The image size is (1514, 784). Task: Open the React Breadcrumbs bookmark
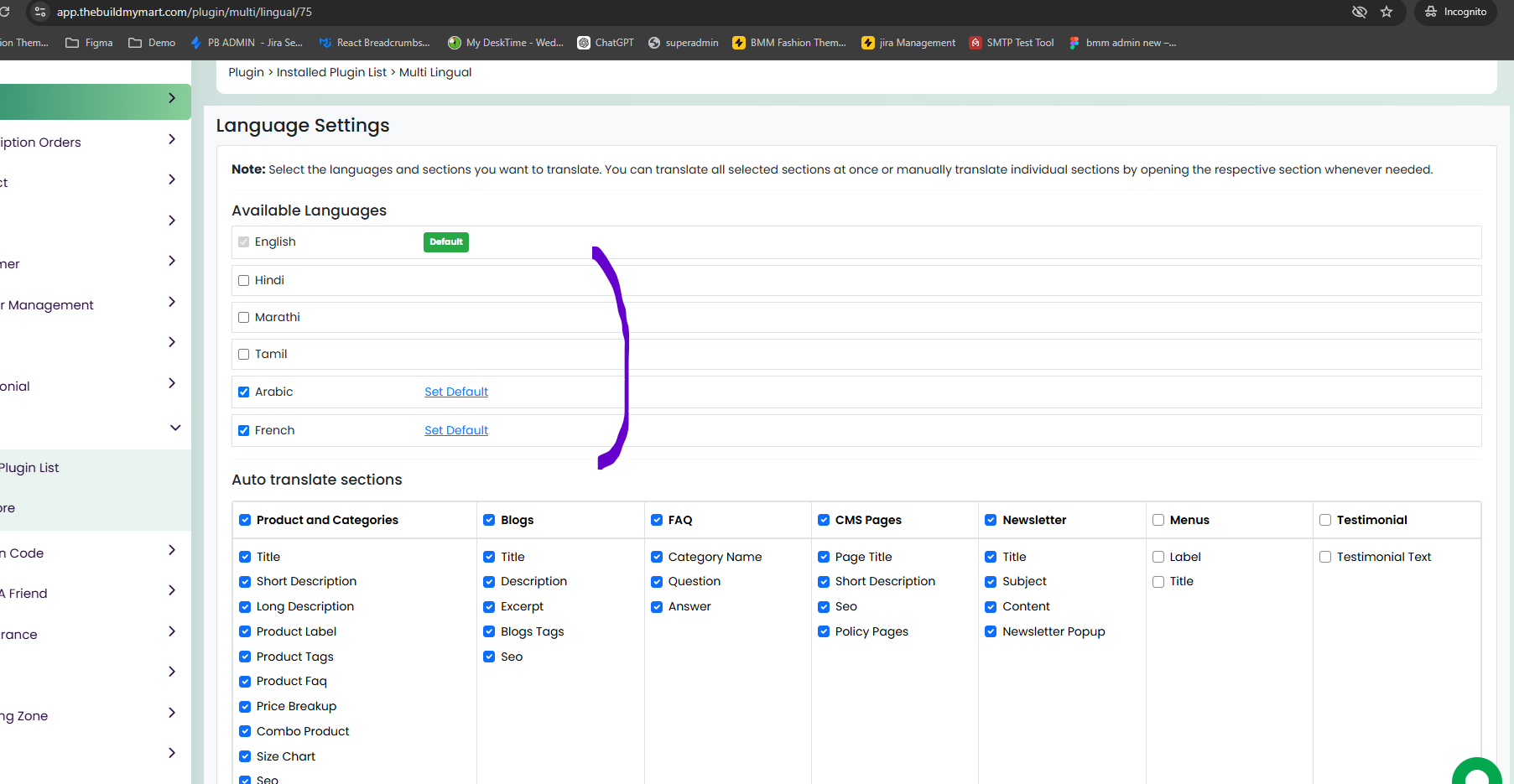point(374,43)
